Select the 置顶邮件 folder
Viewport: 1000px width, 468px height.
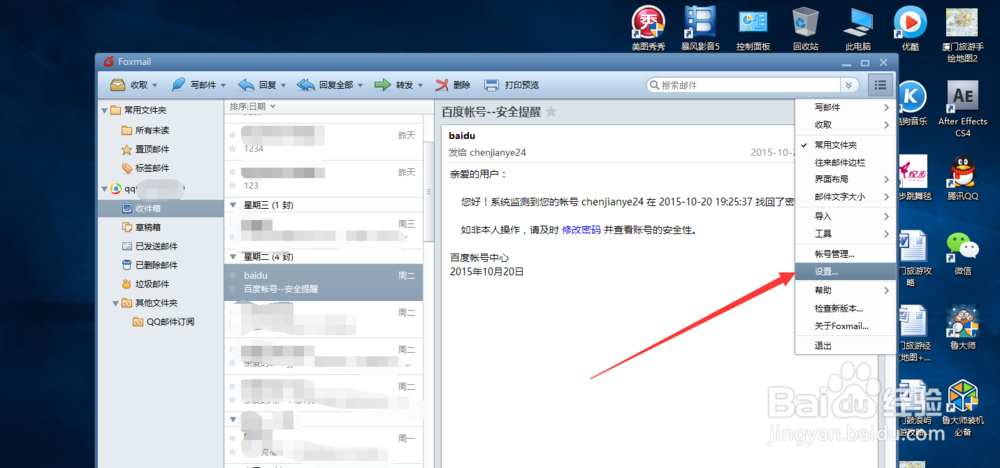[145, 149]
